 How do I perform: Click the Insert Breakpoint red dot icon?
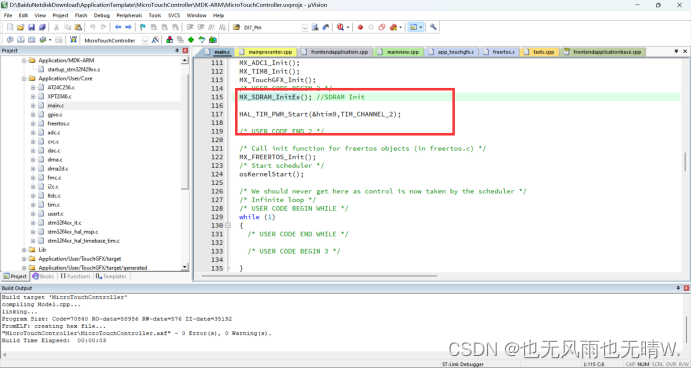pyautogui.click(x=360, y=27)
